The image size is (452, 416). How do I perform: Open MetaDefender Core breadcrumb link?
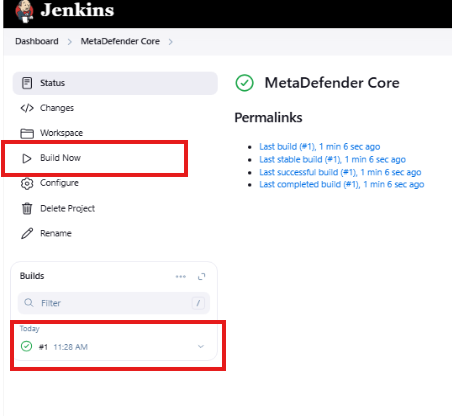pos(120,41)
